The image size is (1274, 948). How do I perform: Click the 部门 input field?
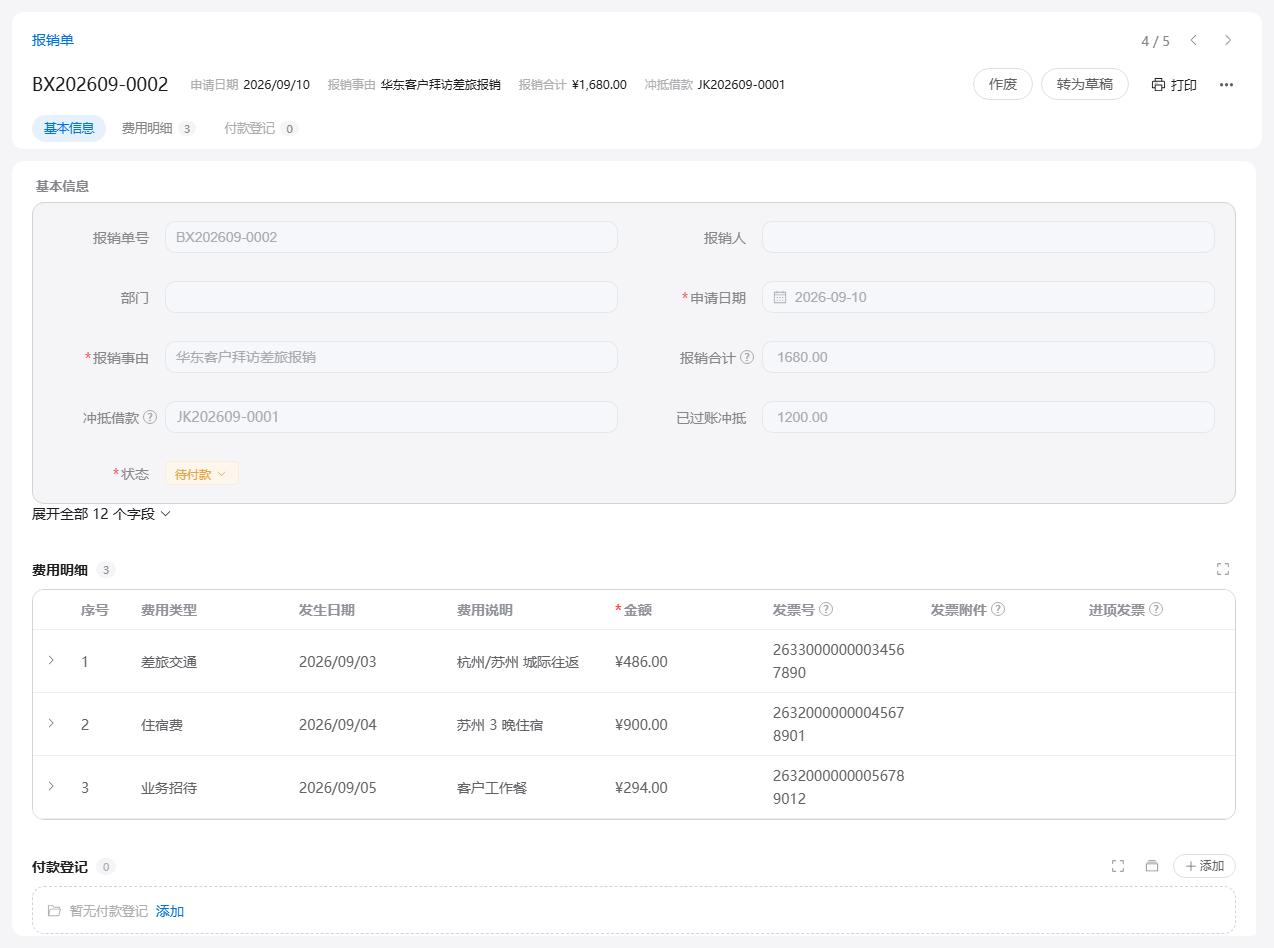tap(391, 297)
